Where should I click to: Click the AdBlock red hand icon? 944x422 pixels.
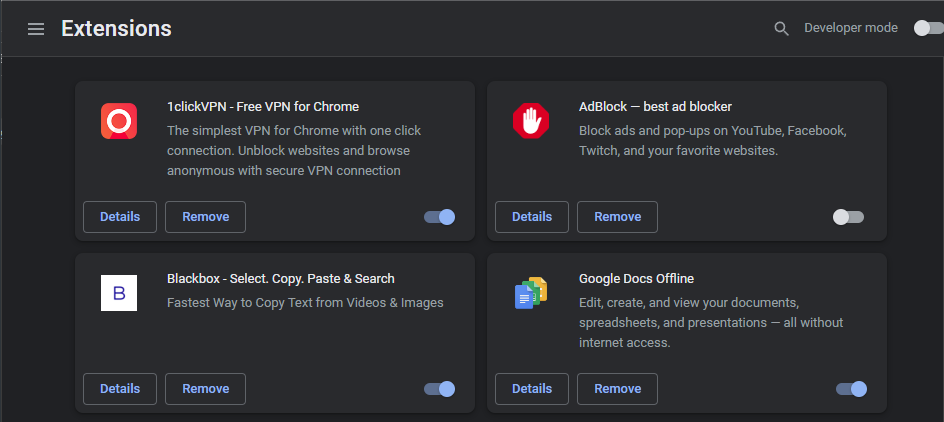[x=531, y=121]
